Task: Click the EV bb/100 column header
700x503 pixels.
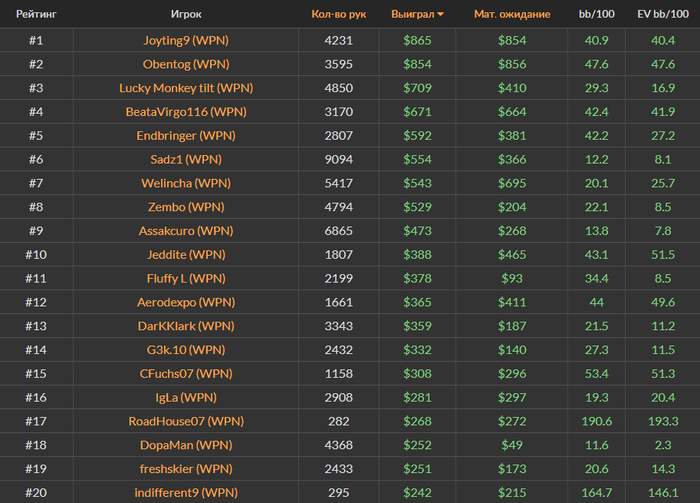Action: click(663, 14)
